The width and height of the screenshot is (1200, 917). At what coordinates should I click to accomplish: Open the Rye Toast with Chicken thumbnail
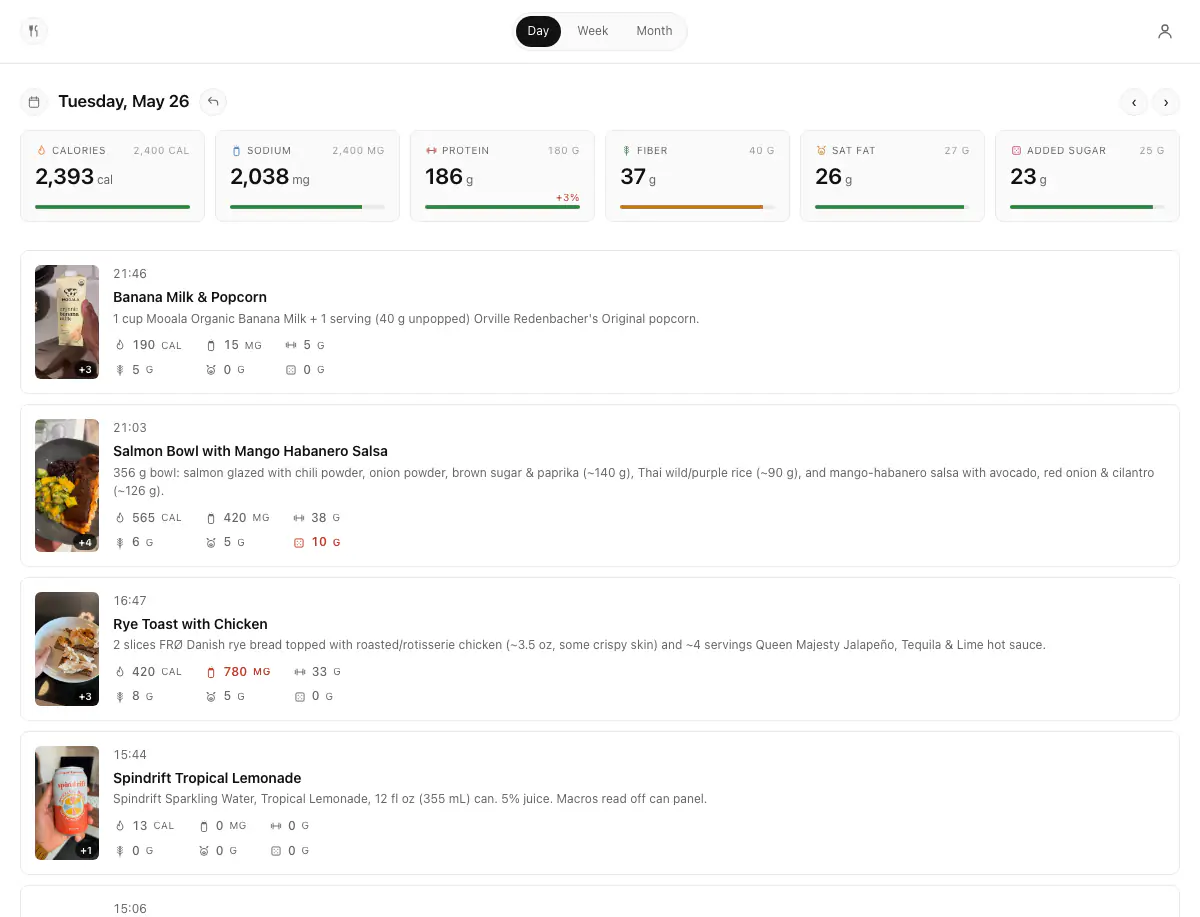(67, 649)
